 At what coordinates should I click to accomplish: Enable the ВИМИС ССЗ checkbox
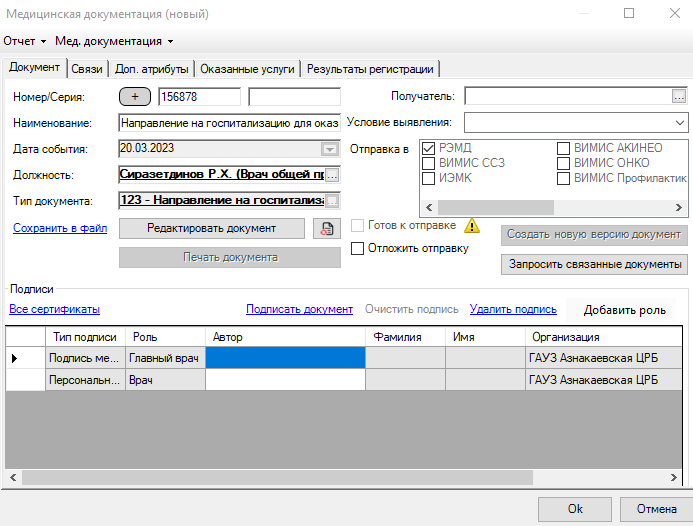point(429,163)
